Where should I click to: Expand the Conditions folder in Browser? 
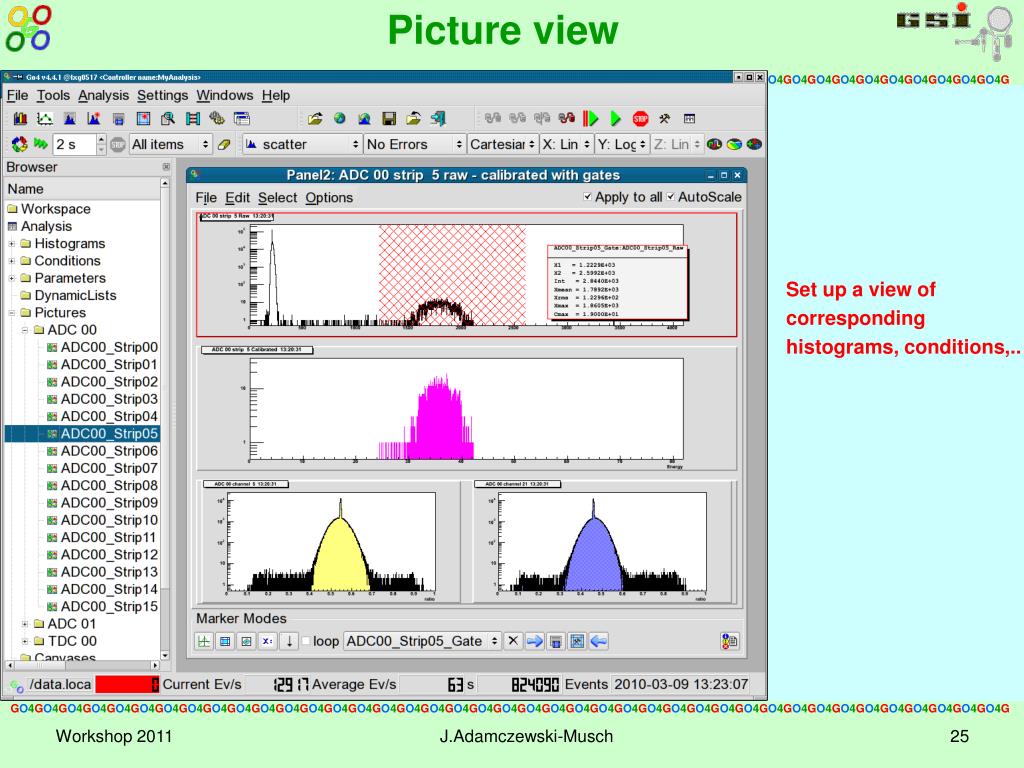(11, 261)
